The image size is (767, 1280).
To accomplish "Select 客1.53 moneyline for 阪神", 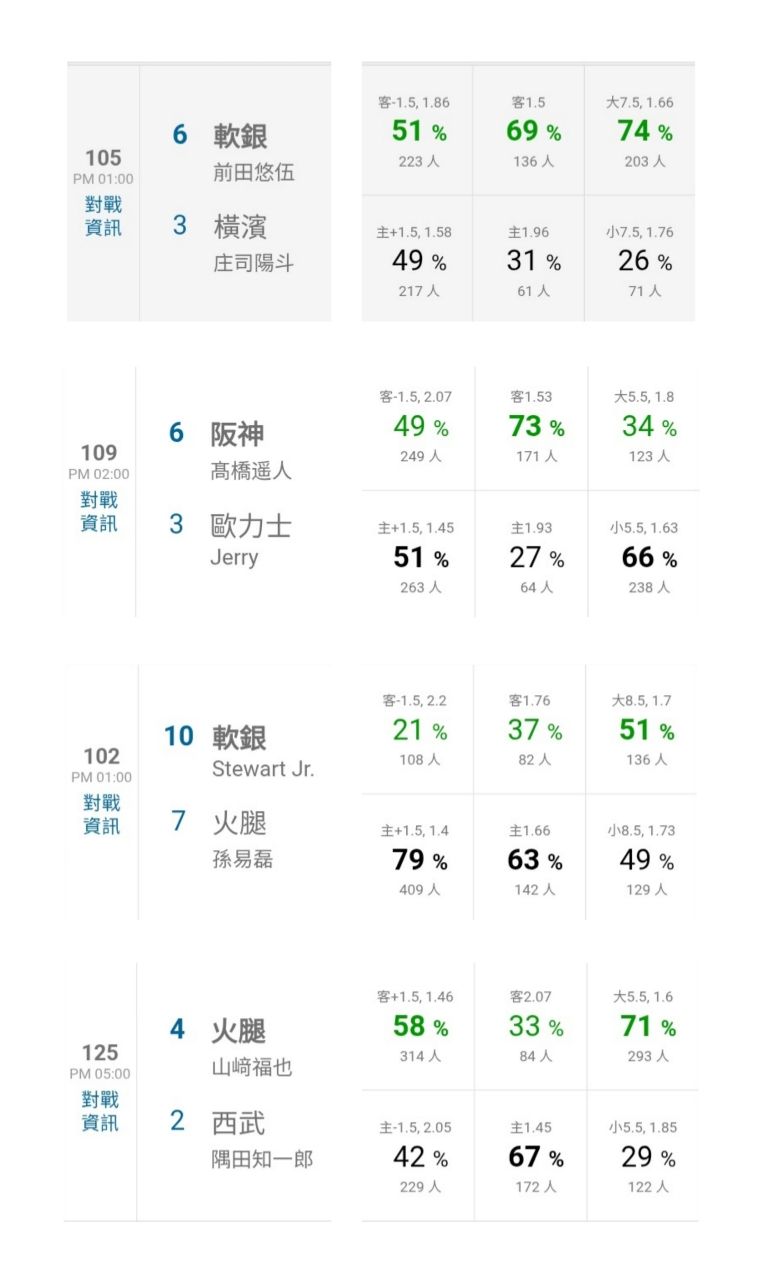I will (x=532, y=426).
